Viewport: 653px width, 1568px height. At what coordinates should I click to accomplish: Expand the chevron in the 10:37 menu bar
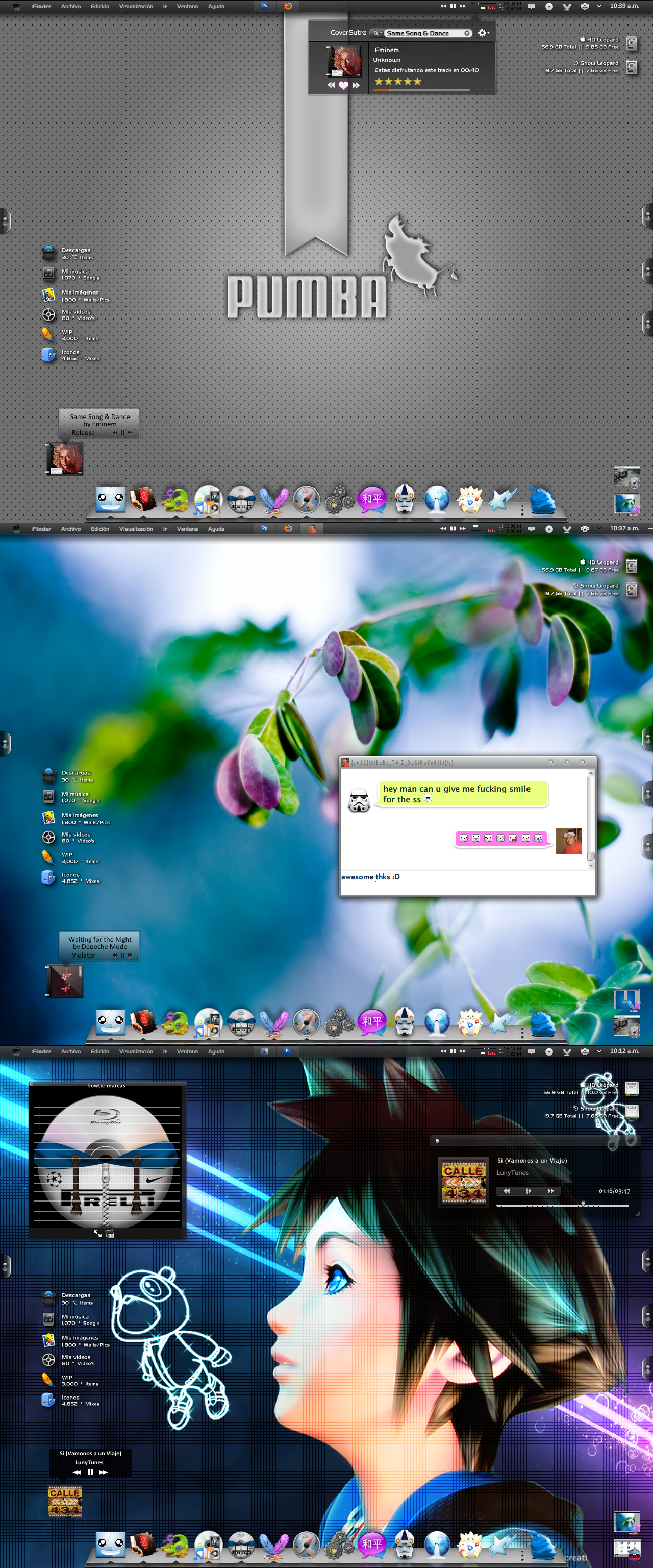coord(599,529)
